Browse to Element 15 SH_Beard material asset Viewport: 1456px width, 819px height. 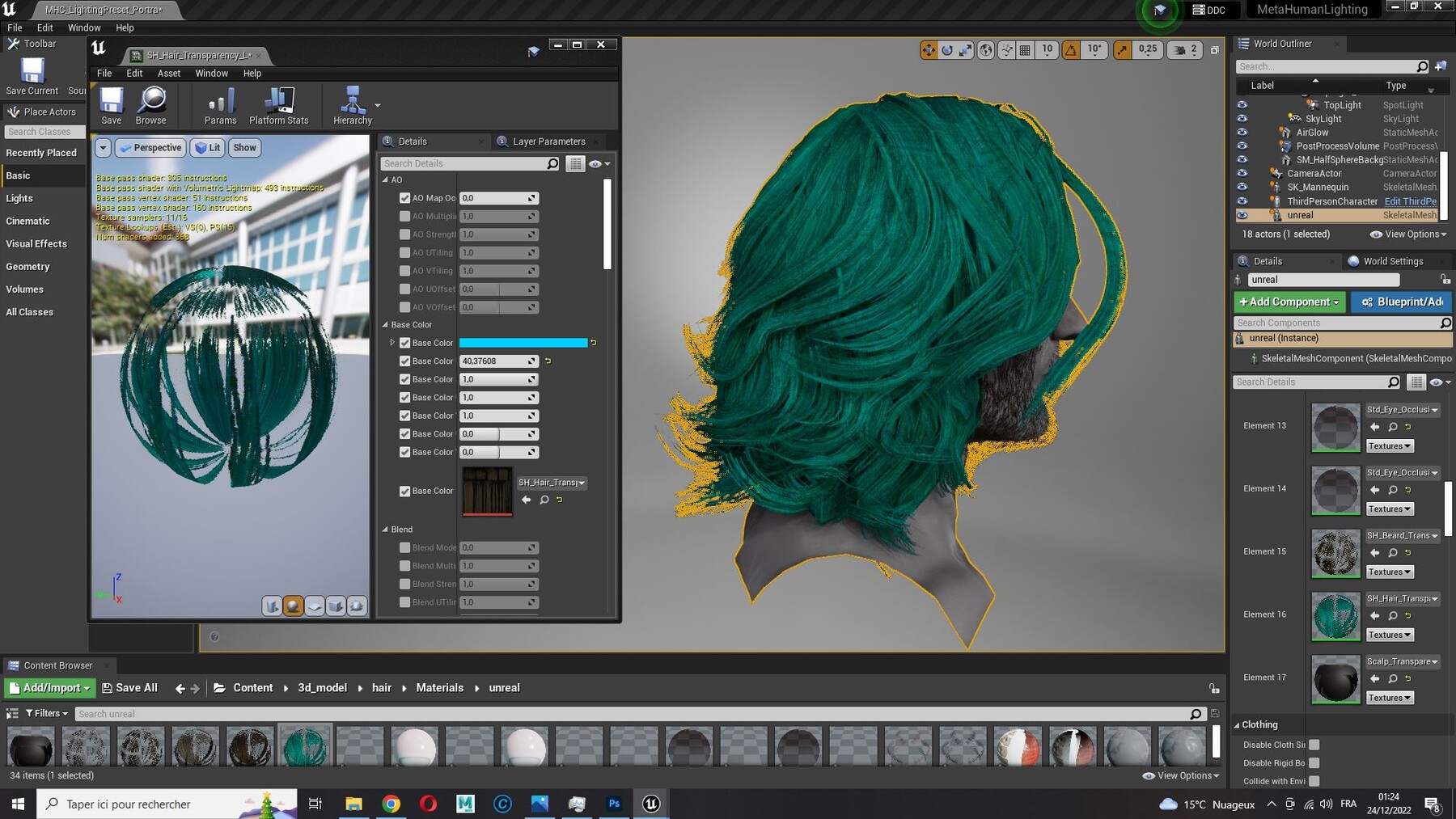1393,553
